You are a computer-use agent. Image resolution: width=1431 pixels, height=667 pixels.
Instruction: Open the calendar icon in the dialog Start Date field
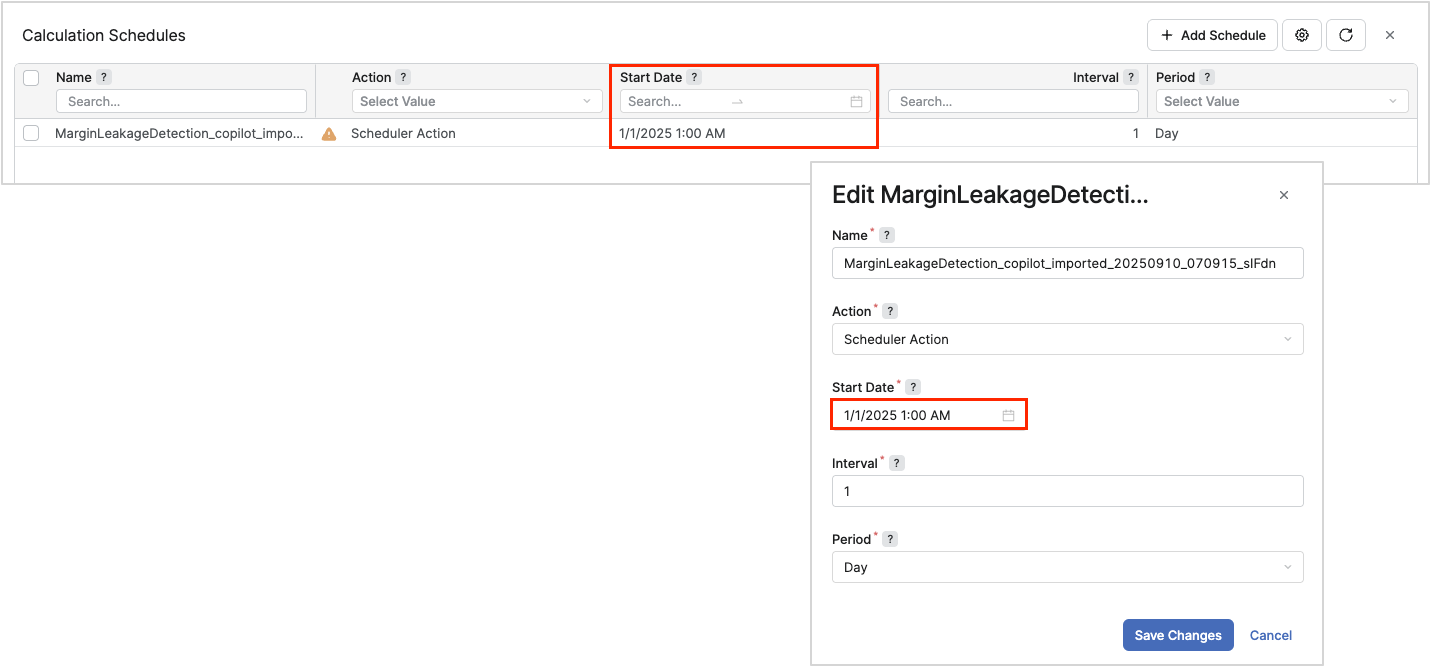pyautogui.click(x=1008, y=415)
